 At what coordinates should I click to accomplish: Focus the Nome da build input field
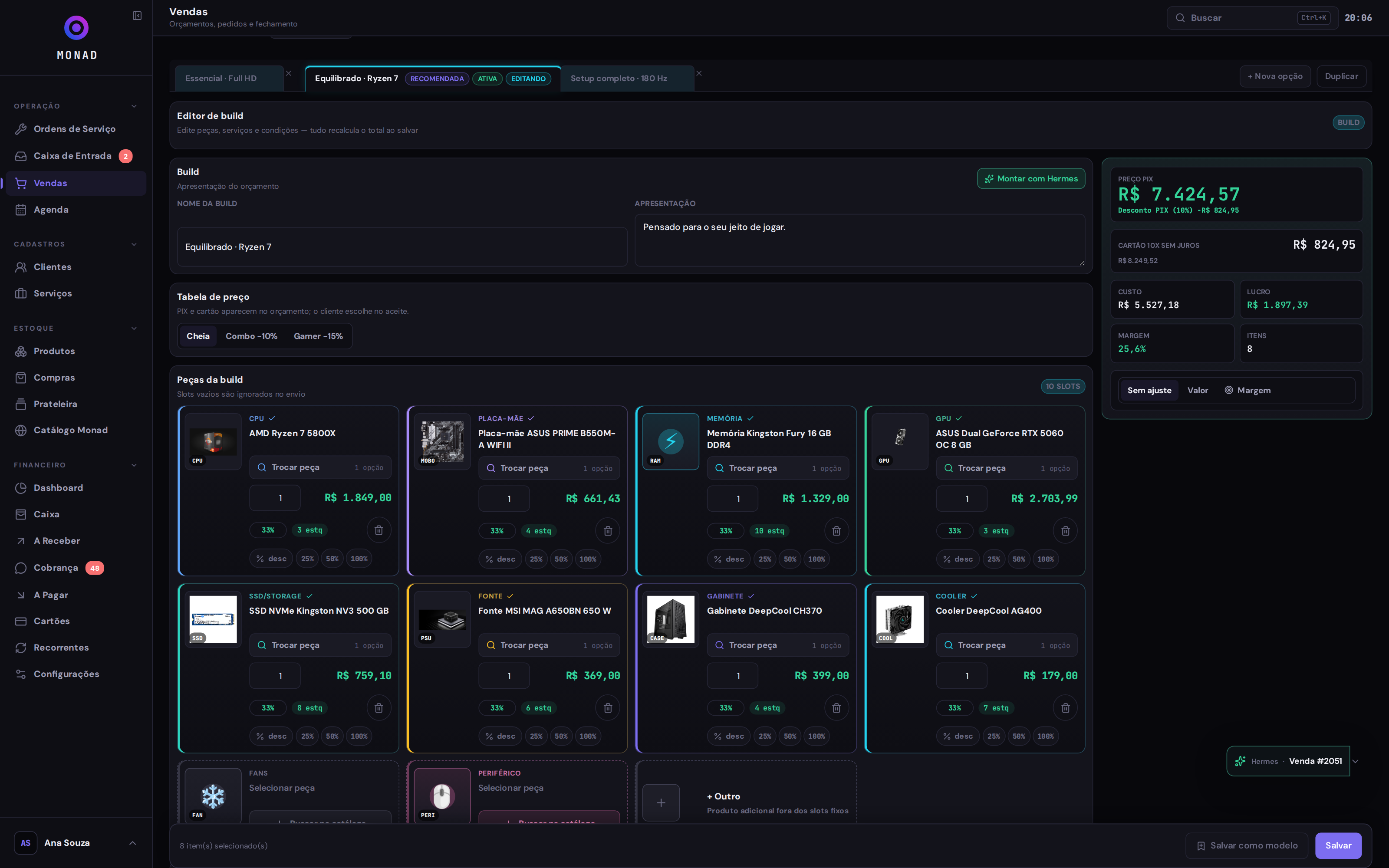point(402,247)
